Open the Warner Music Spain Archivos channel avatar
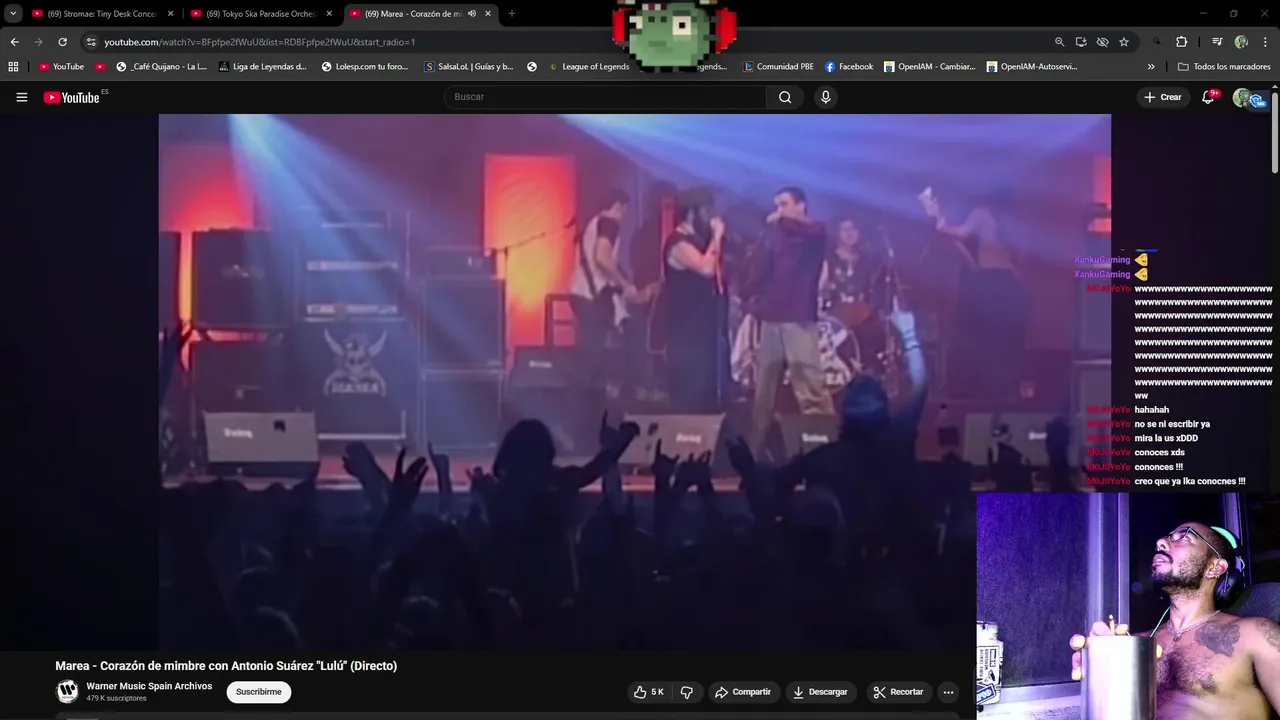 pos(67,691)
